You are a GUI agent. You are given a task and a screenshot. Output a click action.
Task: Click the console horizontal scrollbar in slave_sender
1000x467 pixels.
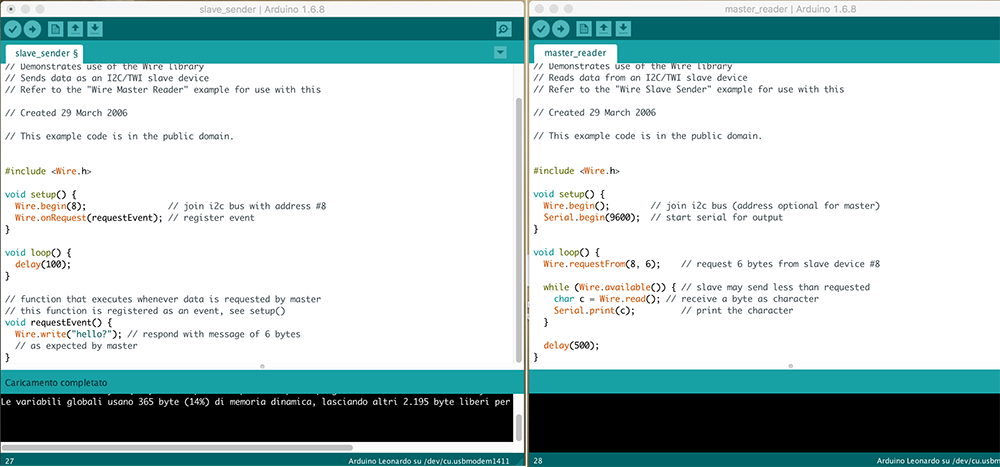coord(177,448)
